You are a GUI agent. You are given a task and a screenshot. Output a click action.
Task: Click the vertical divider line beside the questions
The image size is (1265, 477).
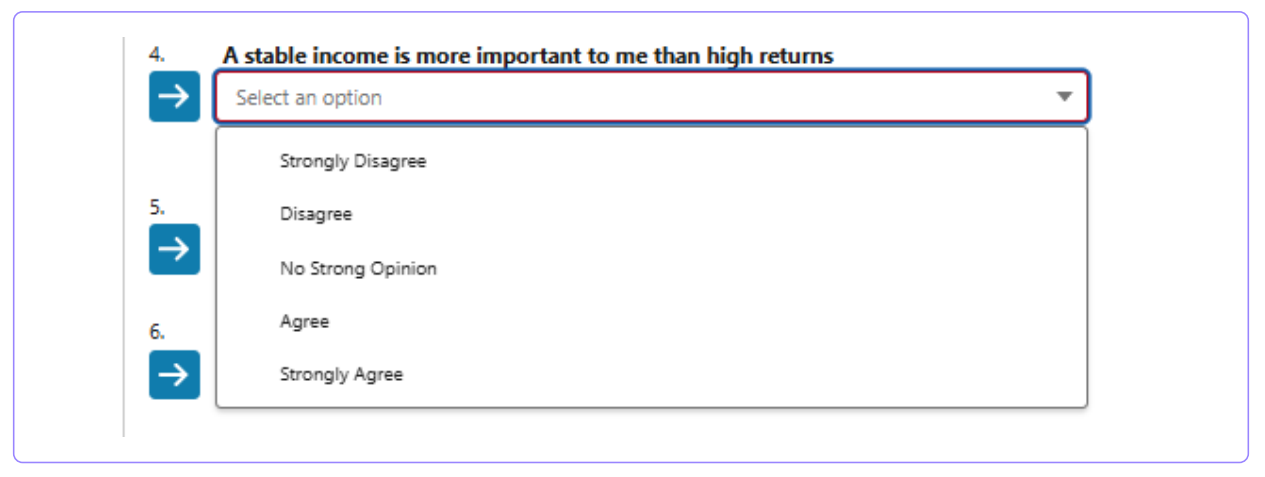[x=124, y=237]
